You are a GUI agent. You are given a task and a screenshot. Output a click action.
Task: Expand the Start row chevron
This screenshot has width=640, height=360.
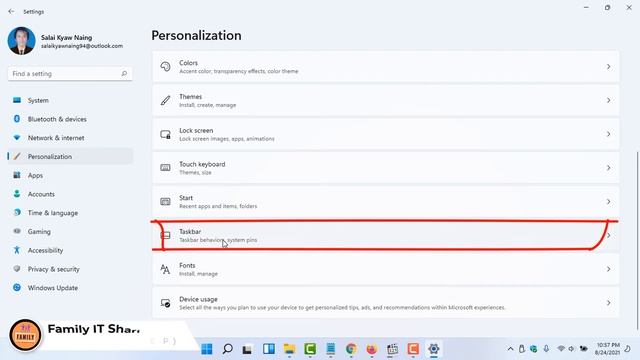click(x=608, y=202)
